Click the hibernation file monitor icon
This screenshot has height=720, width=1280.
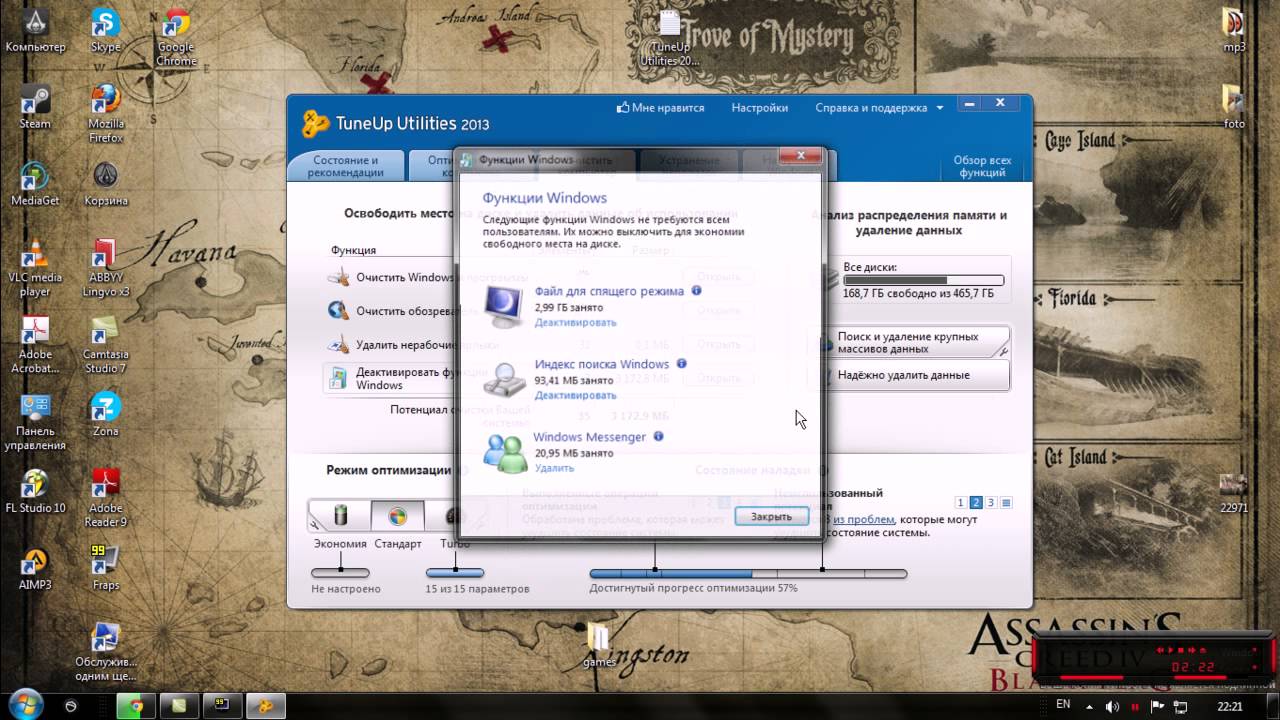pyautogui.click(x=505, y=306)
